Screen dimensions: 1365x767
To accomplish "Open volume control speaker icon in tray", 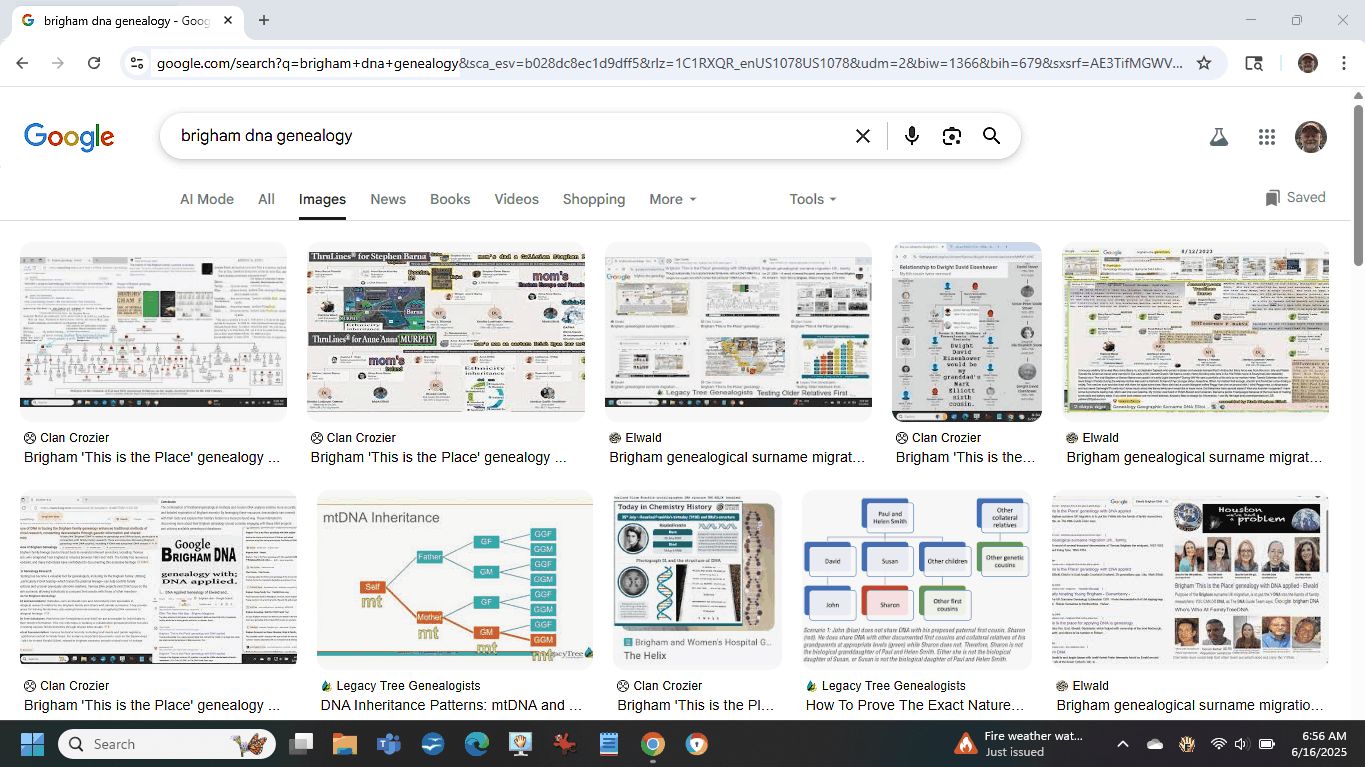I will [x=1242, y=744].
